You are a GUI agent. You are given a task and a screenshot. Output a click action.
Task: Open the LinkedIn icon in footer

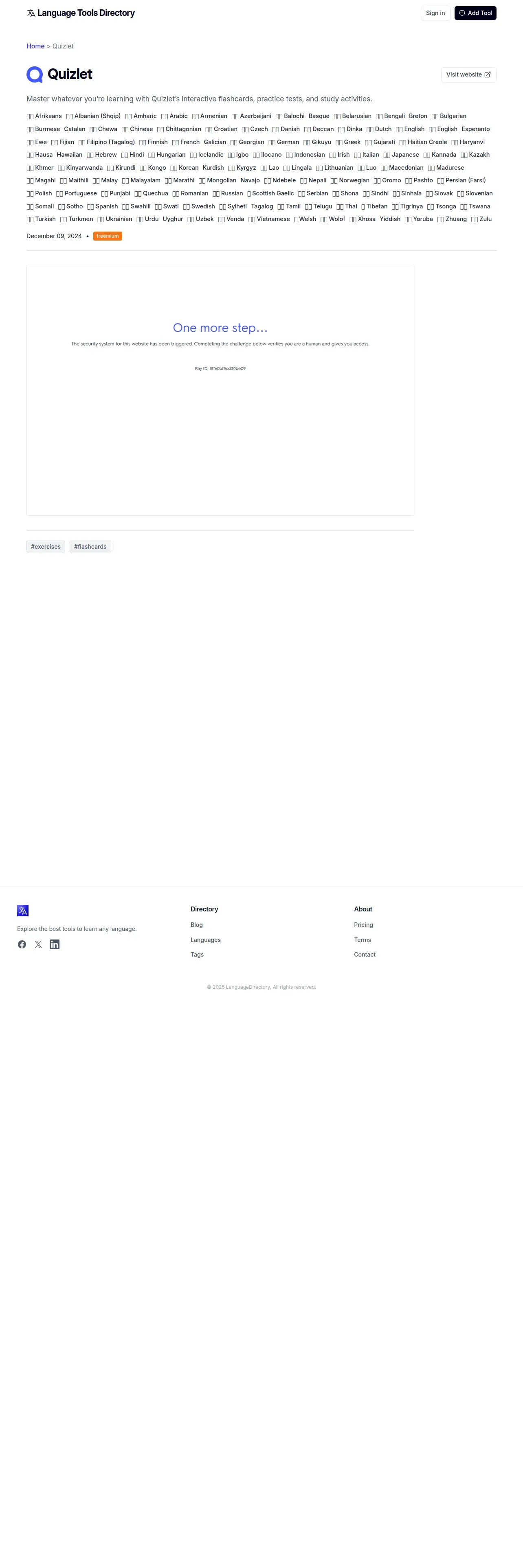tap(55, 944)
